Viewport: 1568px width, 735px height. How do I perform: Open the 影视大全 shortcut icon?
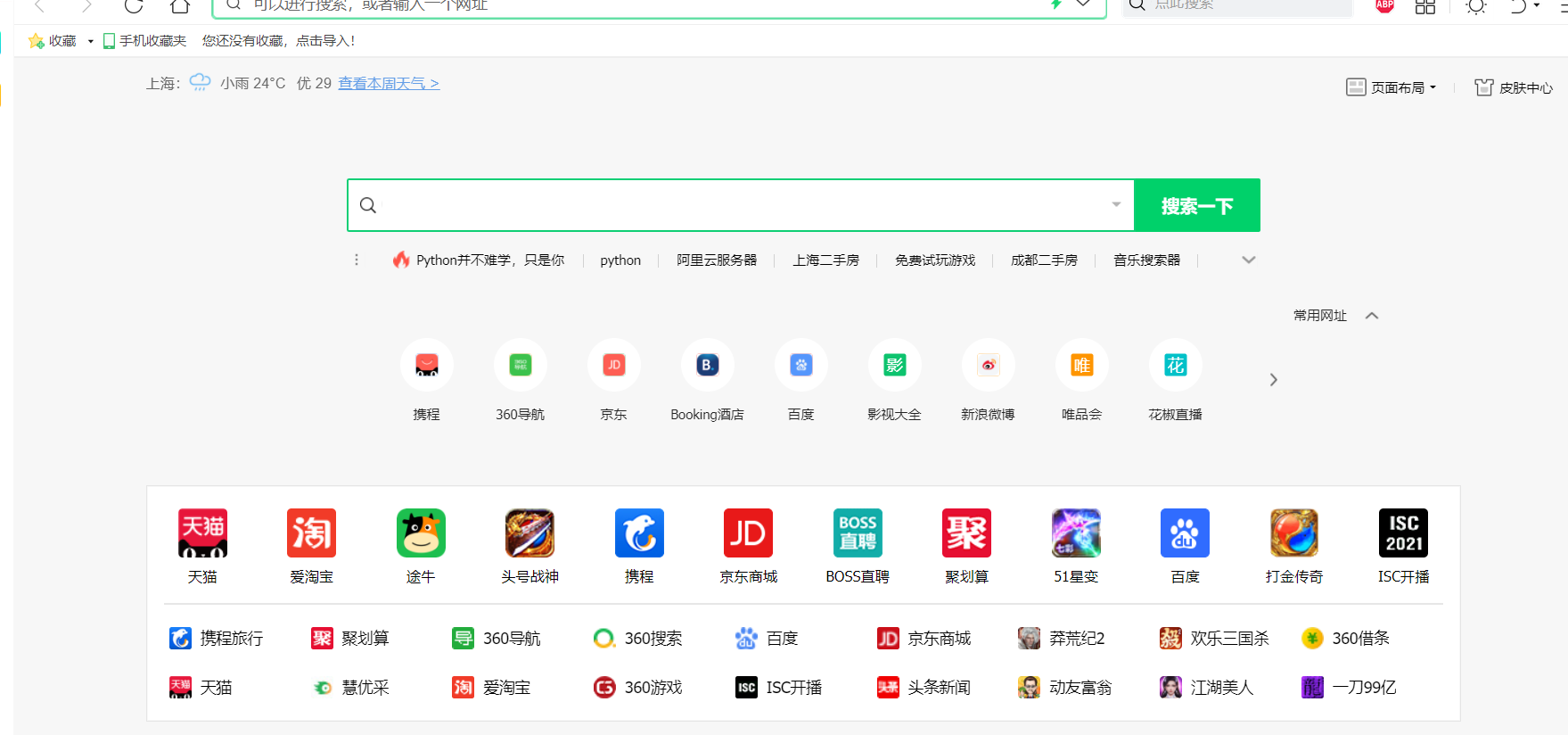(x=895, y=365)
